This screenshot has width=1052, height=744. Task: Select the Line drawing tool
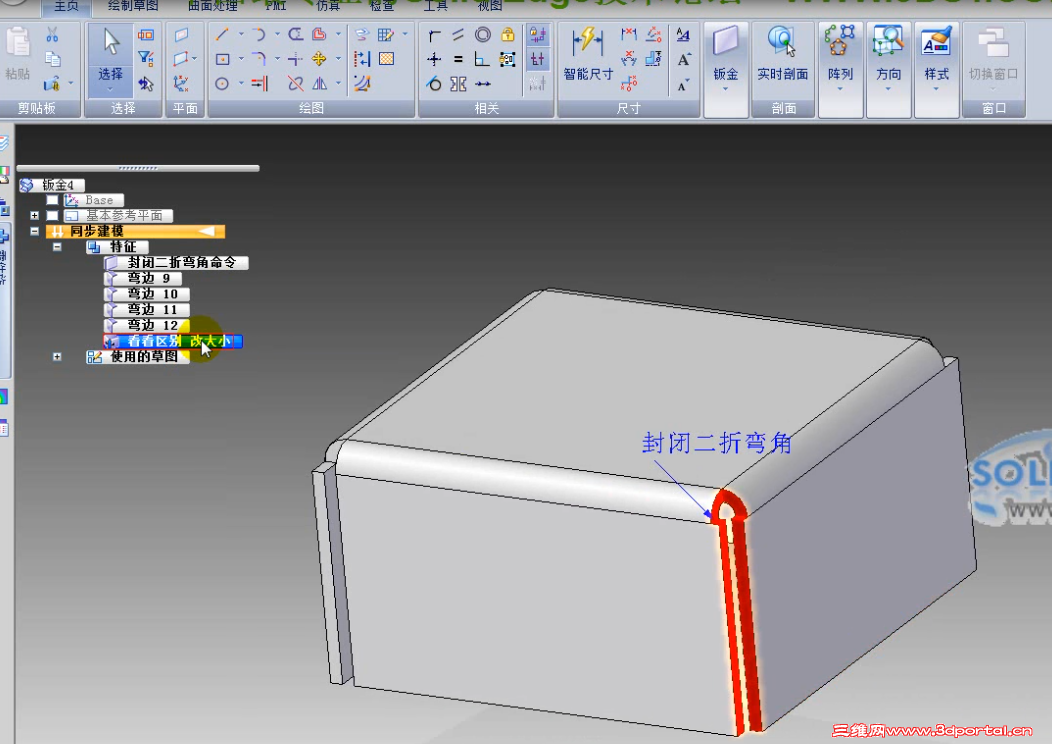(222, 34)
